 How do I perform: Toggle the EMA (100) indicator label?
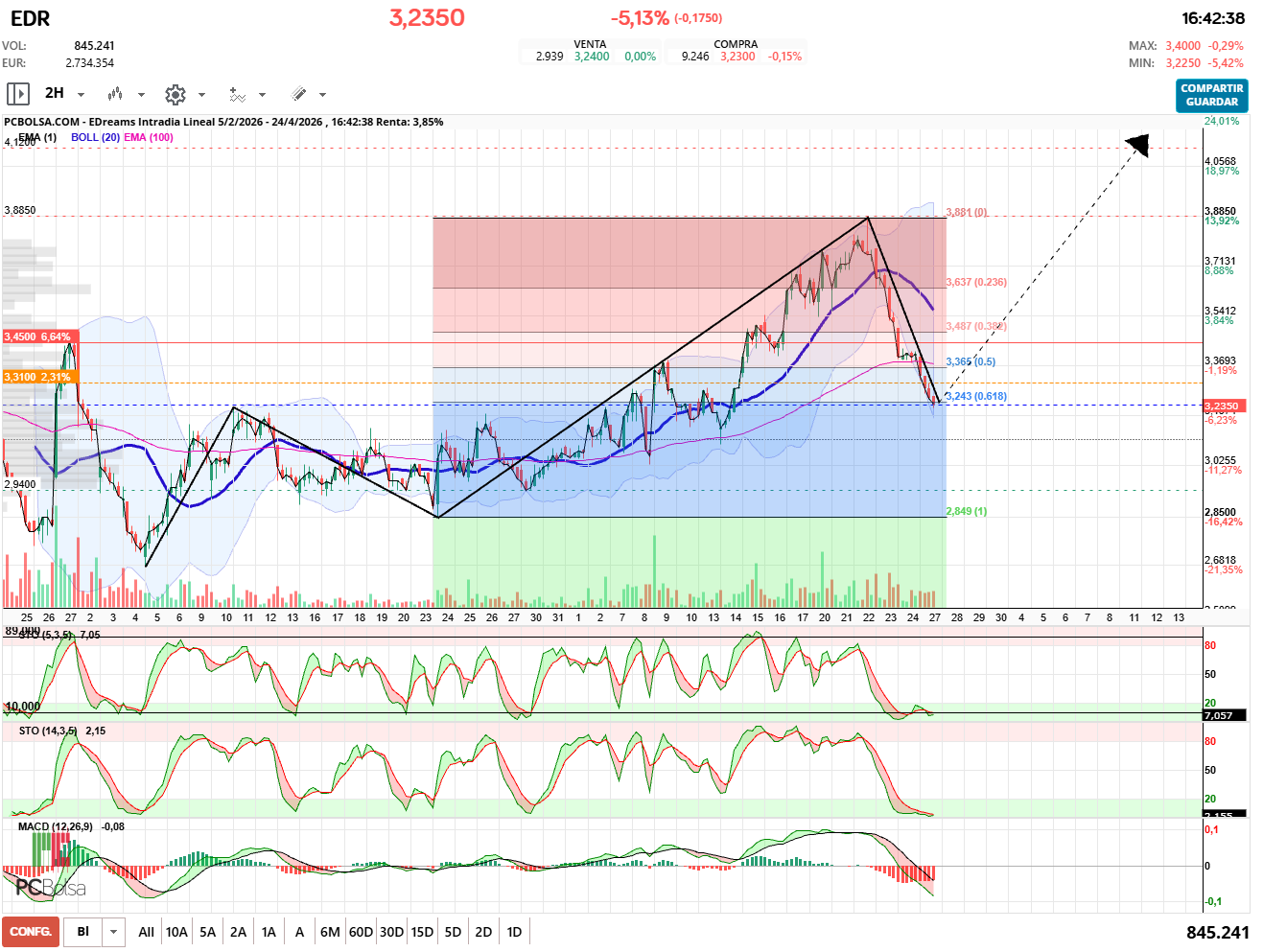click(x=149, y=137)
